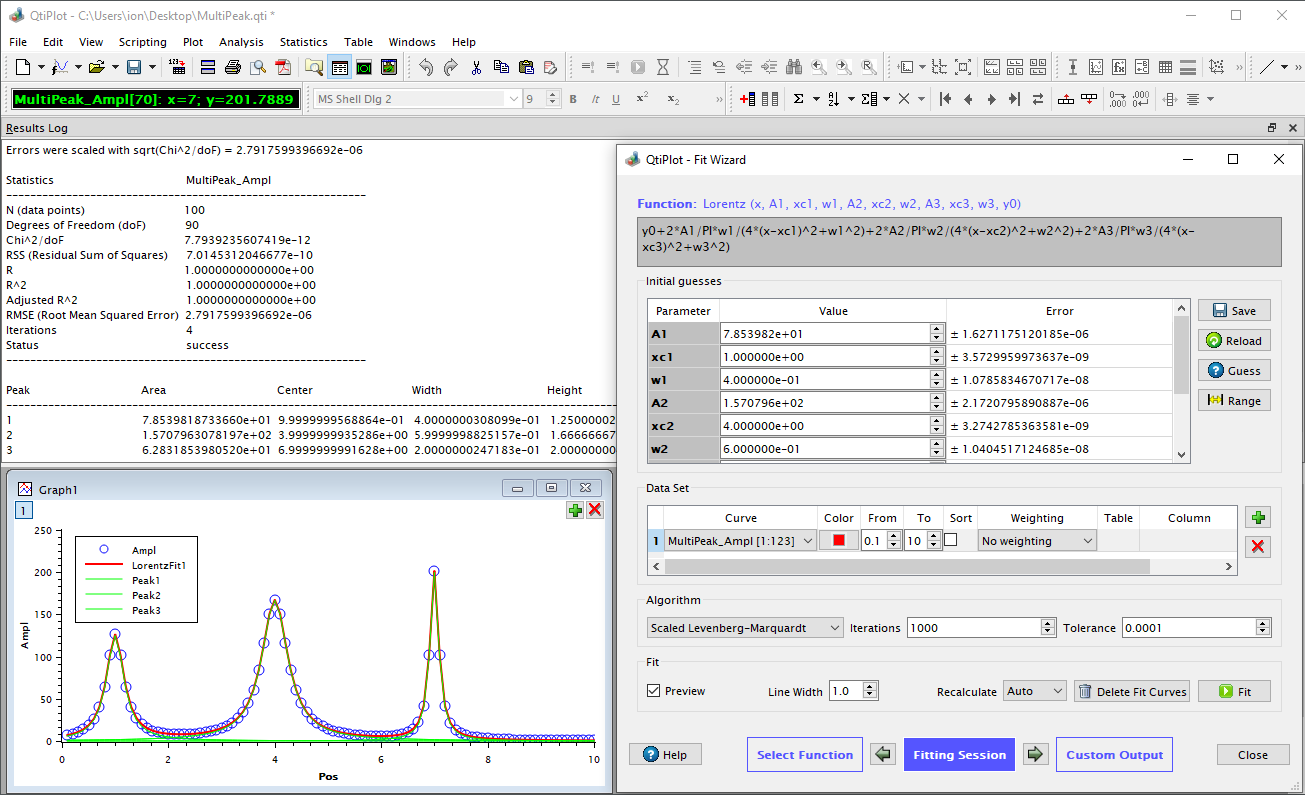Image resolution: width=1305 pixels, height=795 pixels.
Task: Expand the Algorithm Scaled Levenberg-Marquardt dropdown
Action: click(x=744, y=628)
